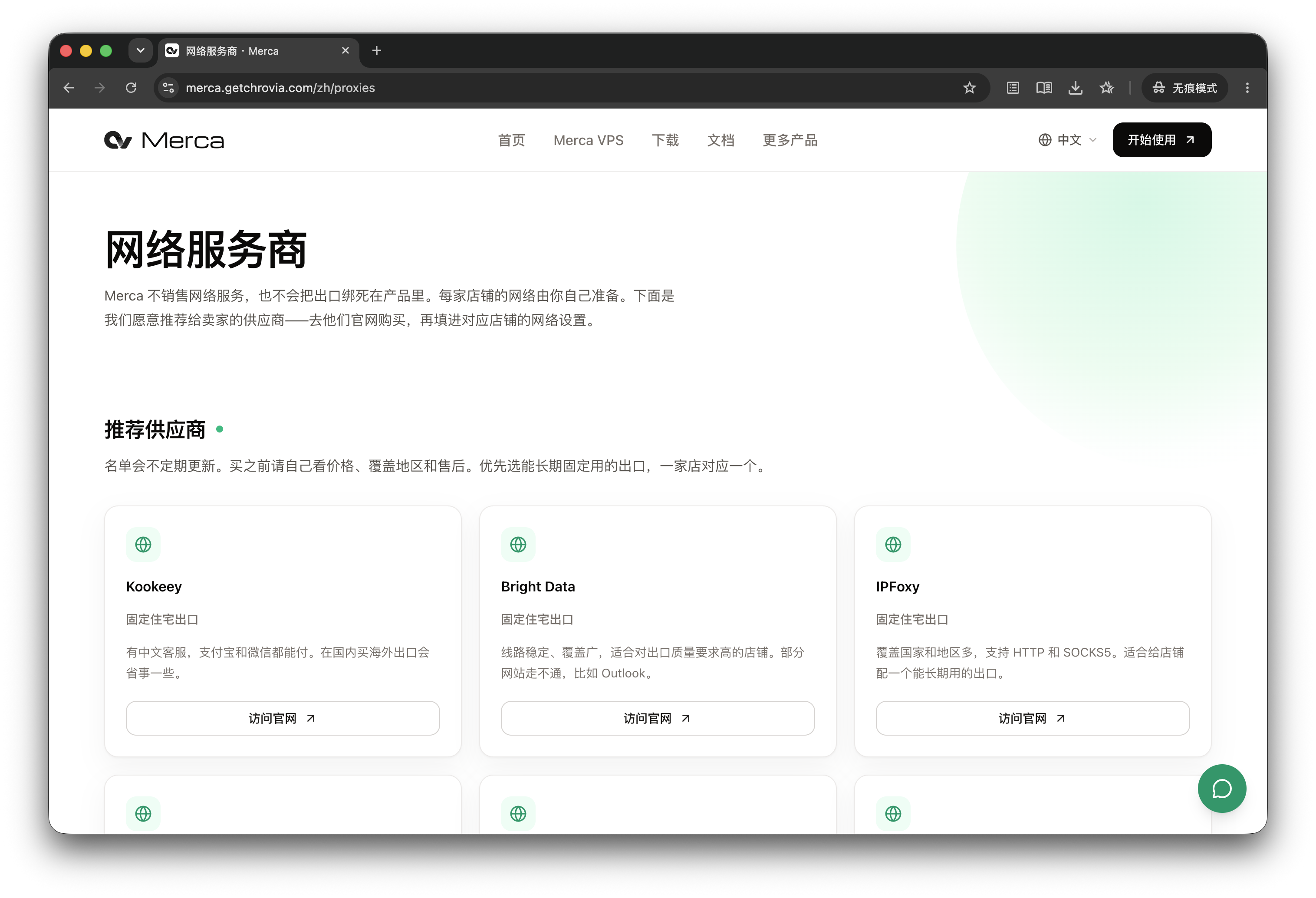The height and width of the screenshot is (898, 1316).
Task: Open 下载 navigation item
Action: (665, 140)
